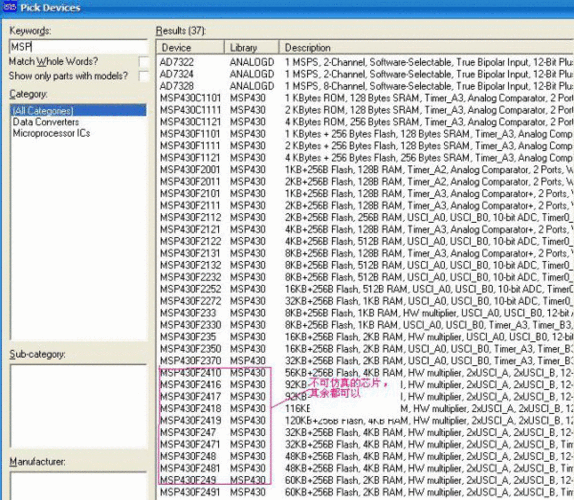Sort results by the Device column header
574x500 pixels.
pos(190,48)
